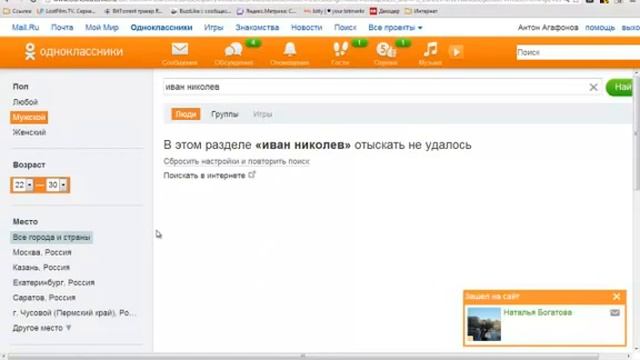This screenshot has height=360, width=640.
Task: Filter by 'Казань, Россия'
Action: click(41, 267)
